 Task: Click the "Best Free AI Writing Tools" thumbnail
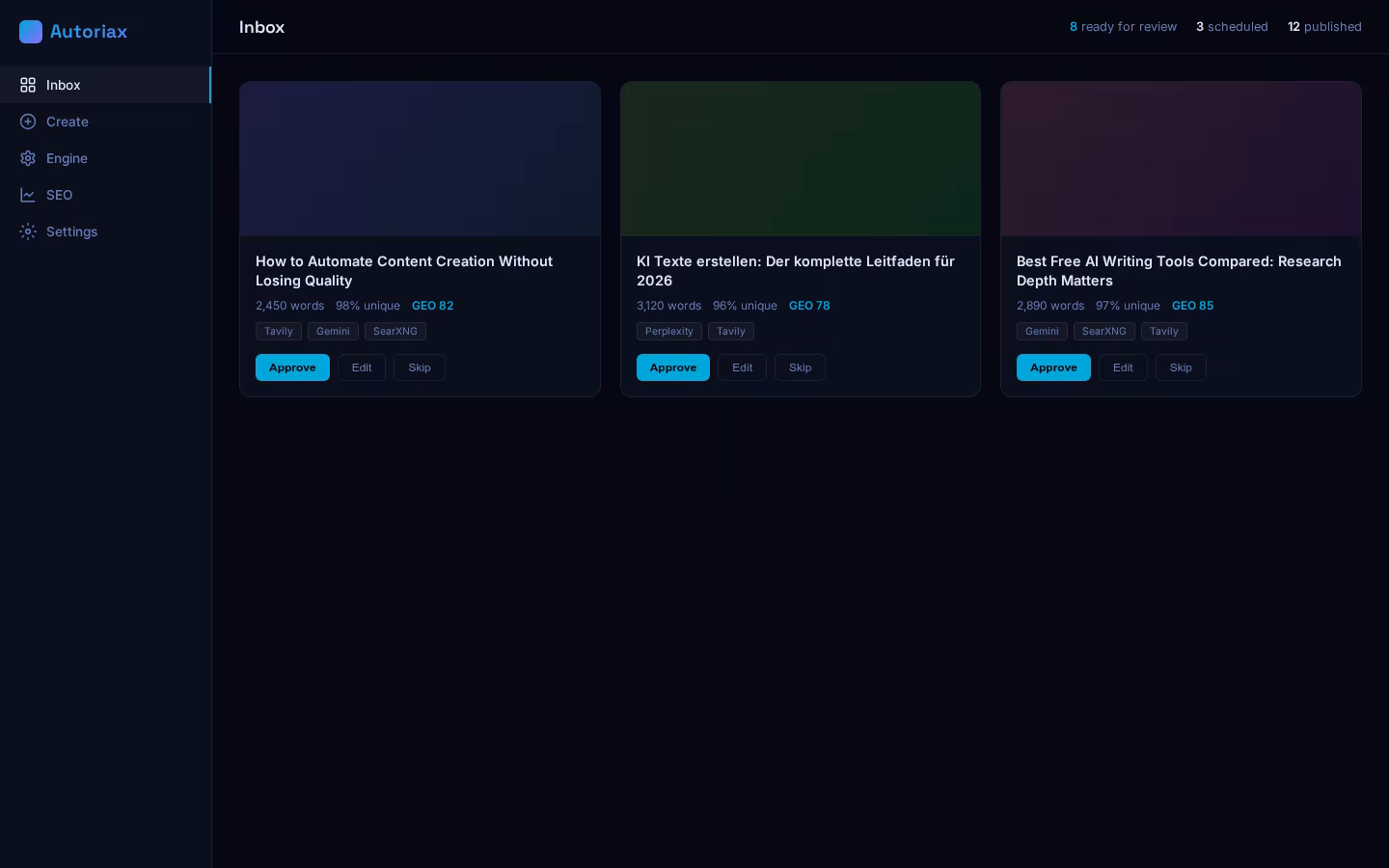pyautogui.click(x=1181, y=158)
